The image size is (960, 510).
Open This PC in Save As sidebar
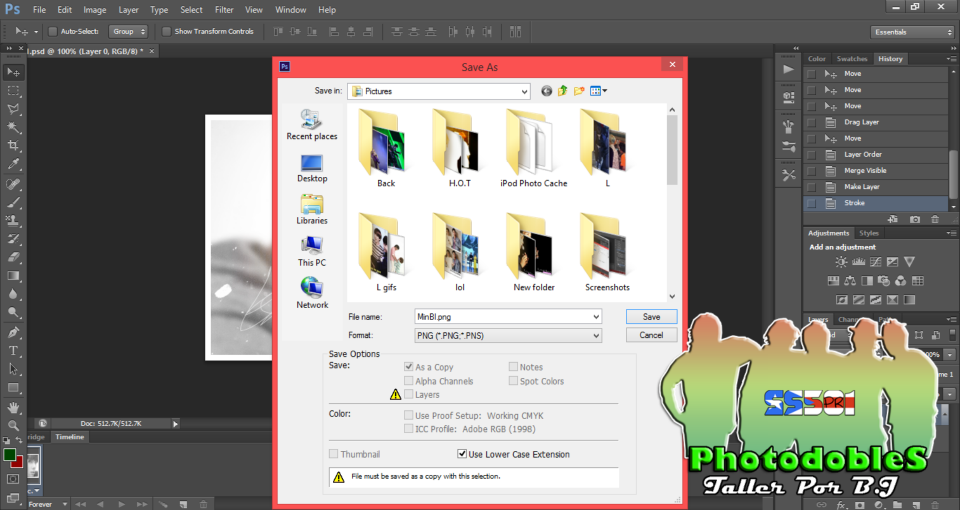312,252
